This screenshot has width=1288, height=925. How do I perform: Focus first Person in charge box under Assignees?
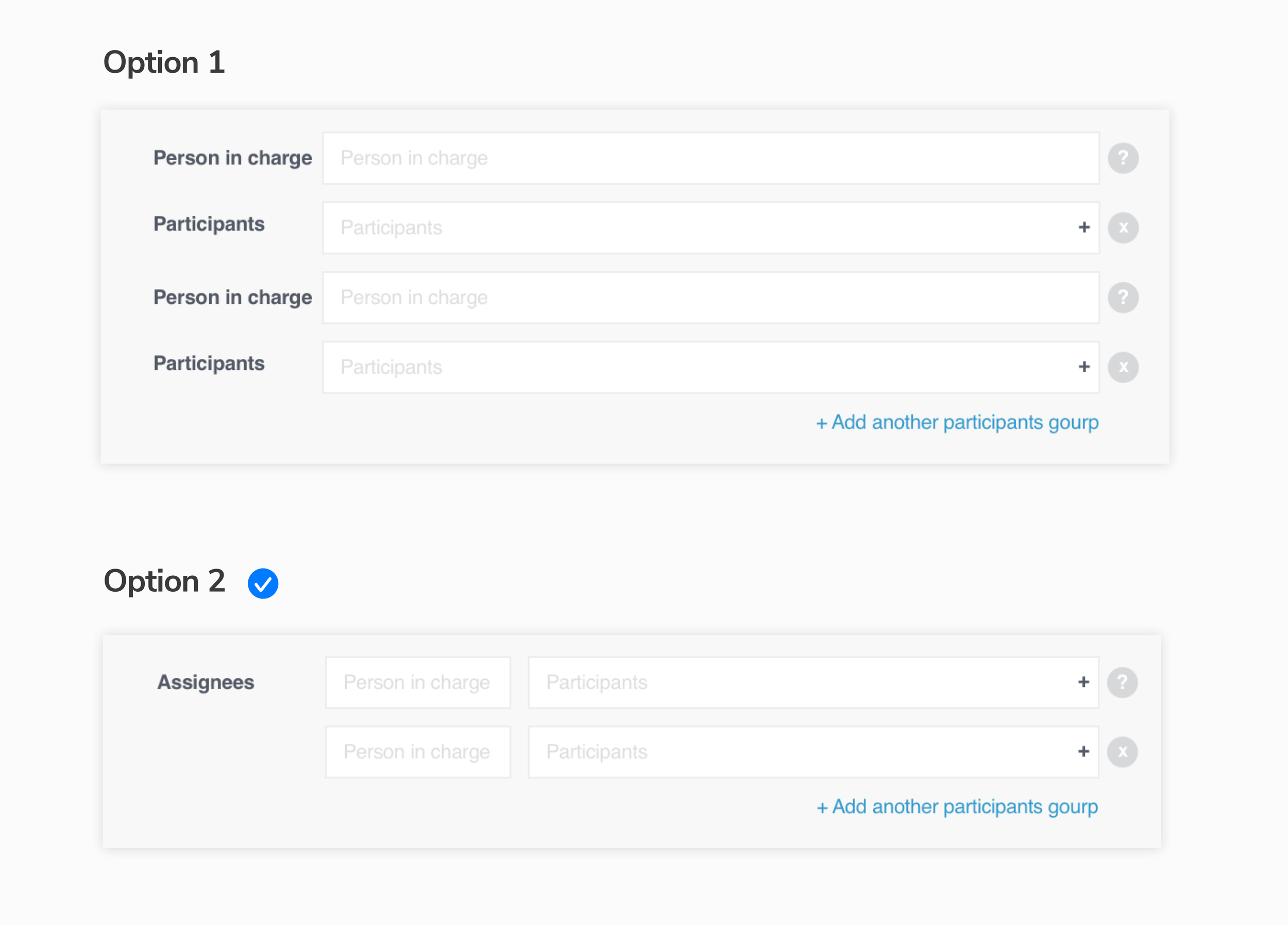tap(417, 682)
